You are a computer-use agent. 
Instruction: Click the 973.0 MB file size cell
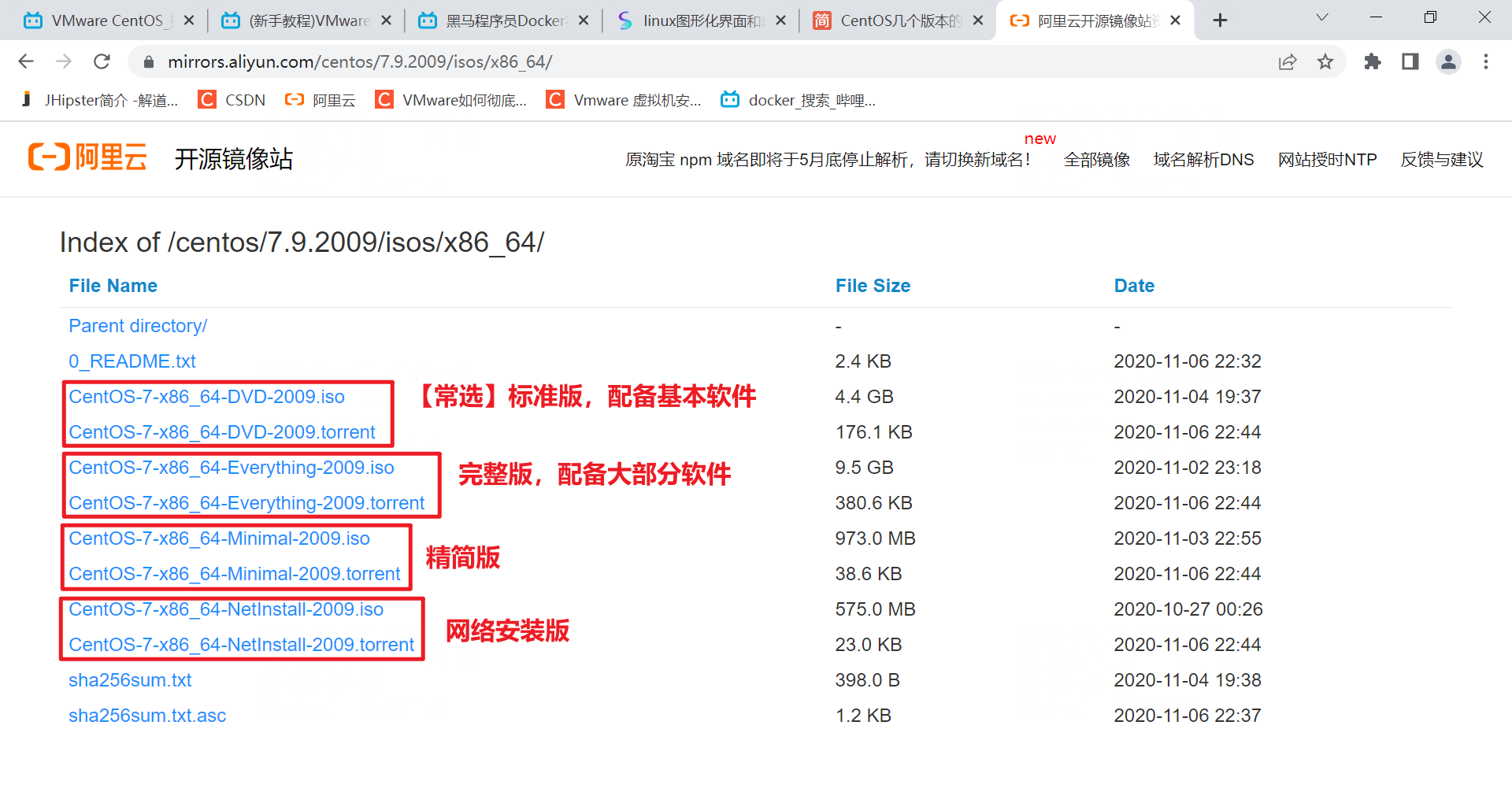tap(875, 538)
